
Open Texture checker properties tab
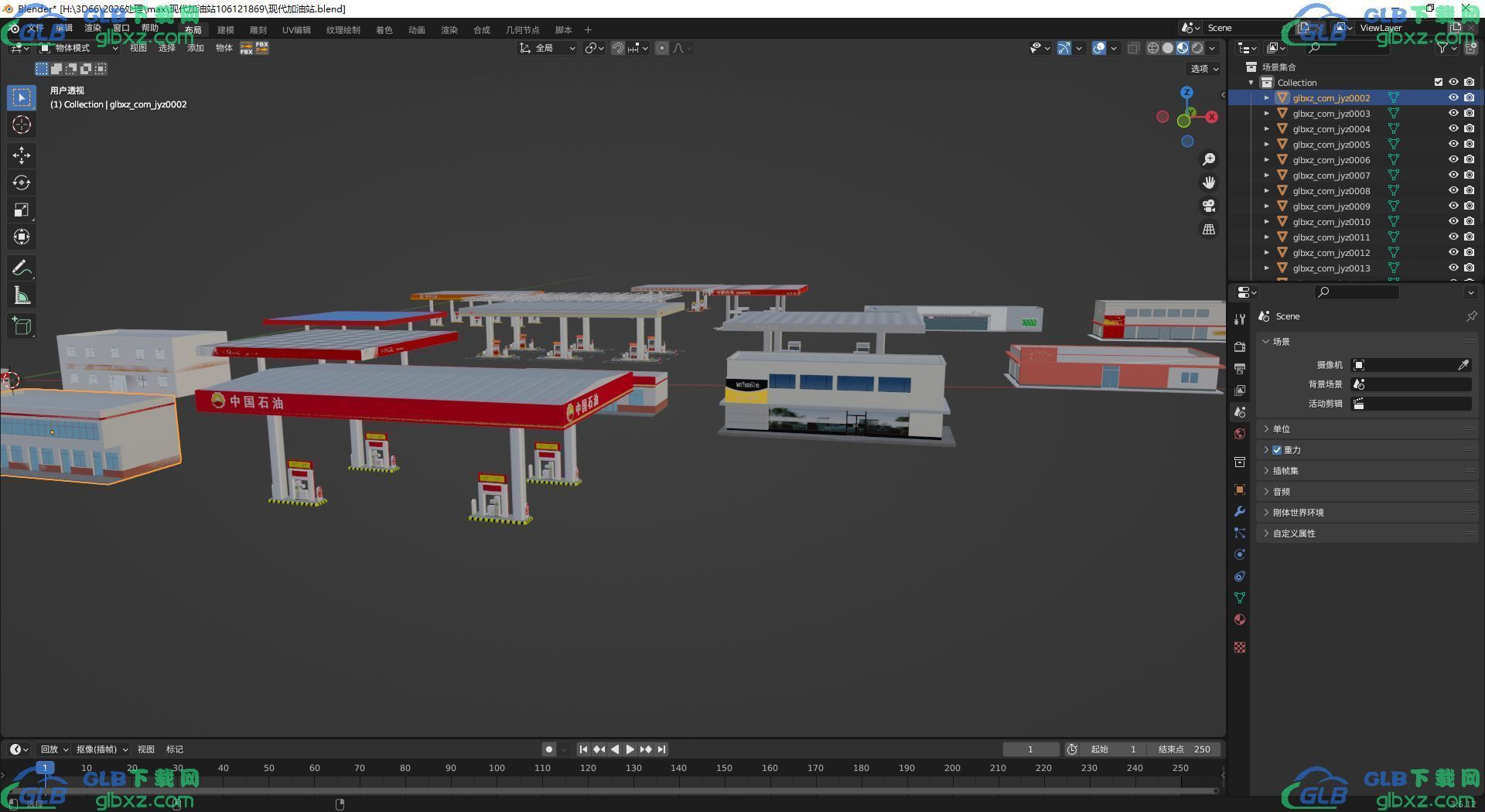pos(1240,647)
